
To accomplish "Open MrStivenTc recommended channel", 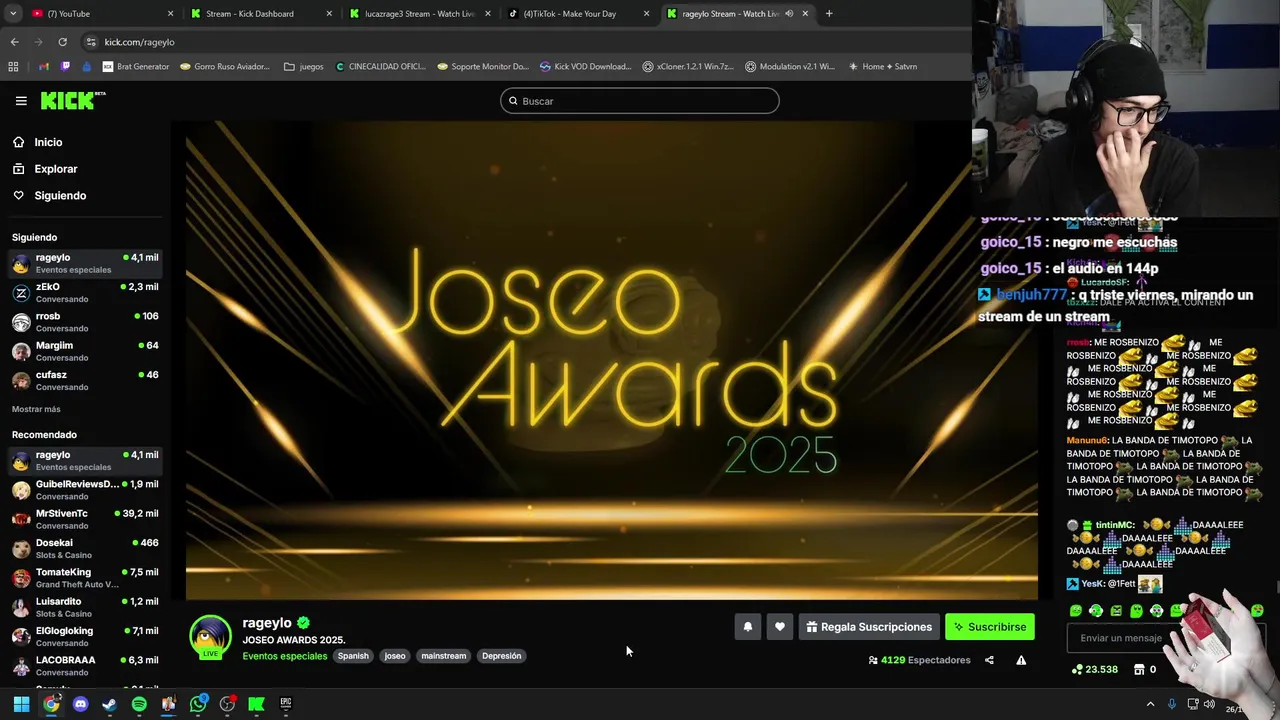I will [x=85, y=519].
